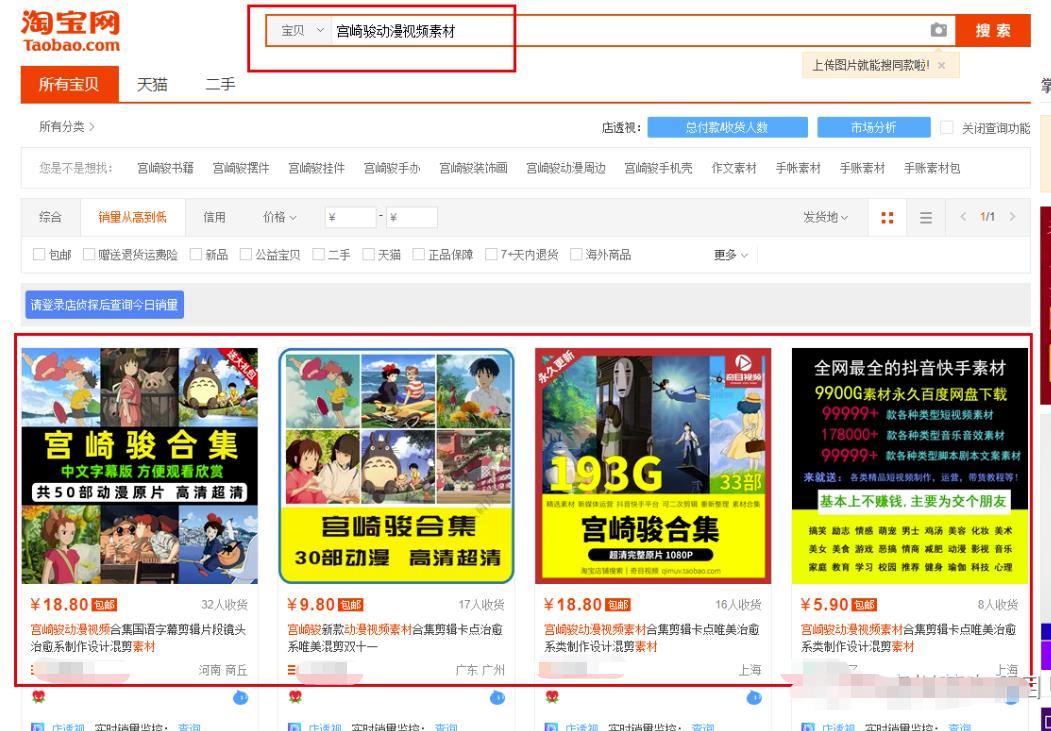This screenshot has width=1051, height=731.
Task: Open the 抖音快手素材 product thumbnail
Action: [910, 466]
